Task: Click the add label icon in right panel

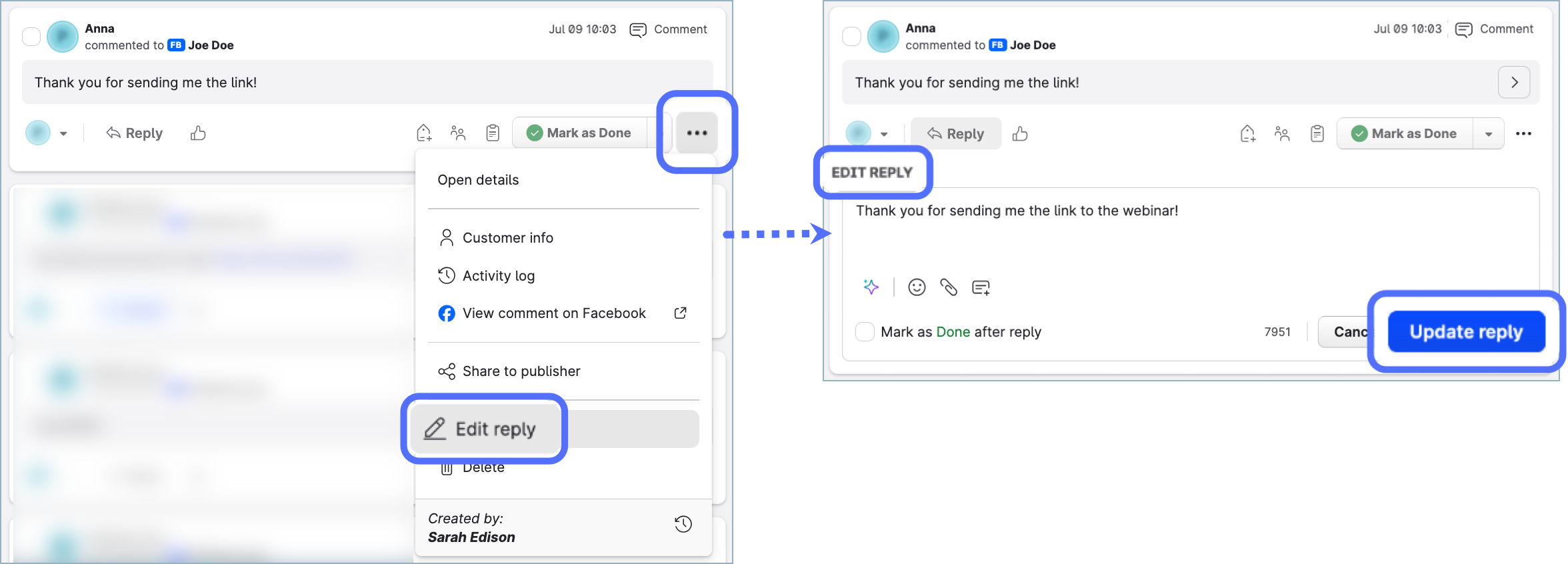Action: [1247, 133]
